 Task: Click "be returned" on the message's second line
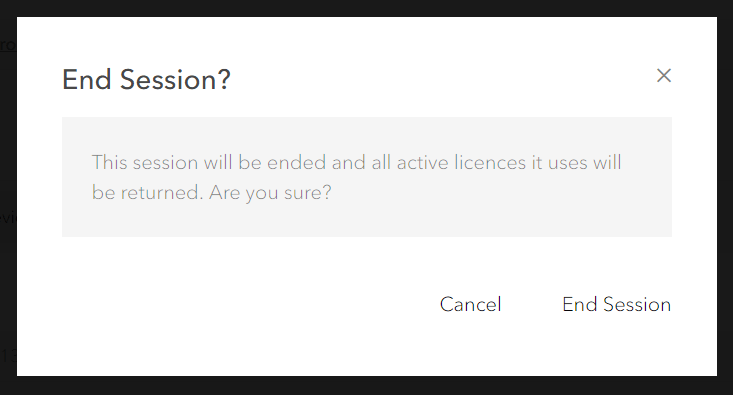147,192
